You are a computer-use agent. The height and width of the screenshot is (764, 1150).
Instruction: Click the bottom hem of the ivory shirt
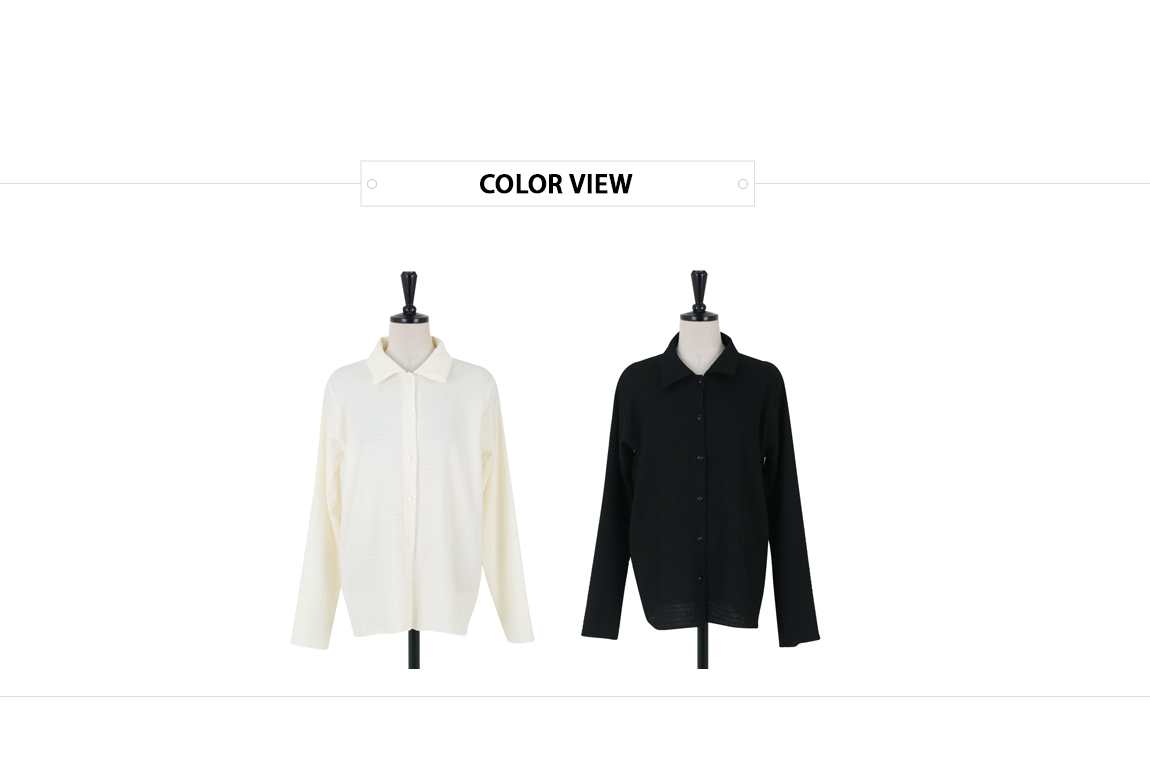pyautogui.click(x=411, y=631)
